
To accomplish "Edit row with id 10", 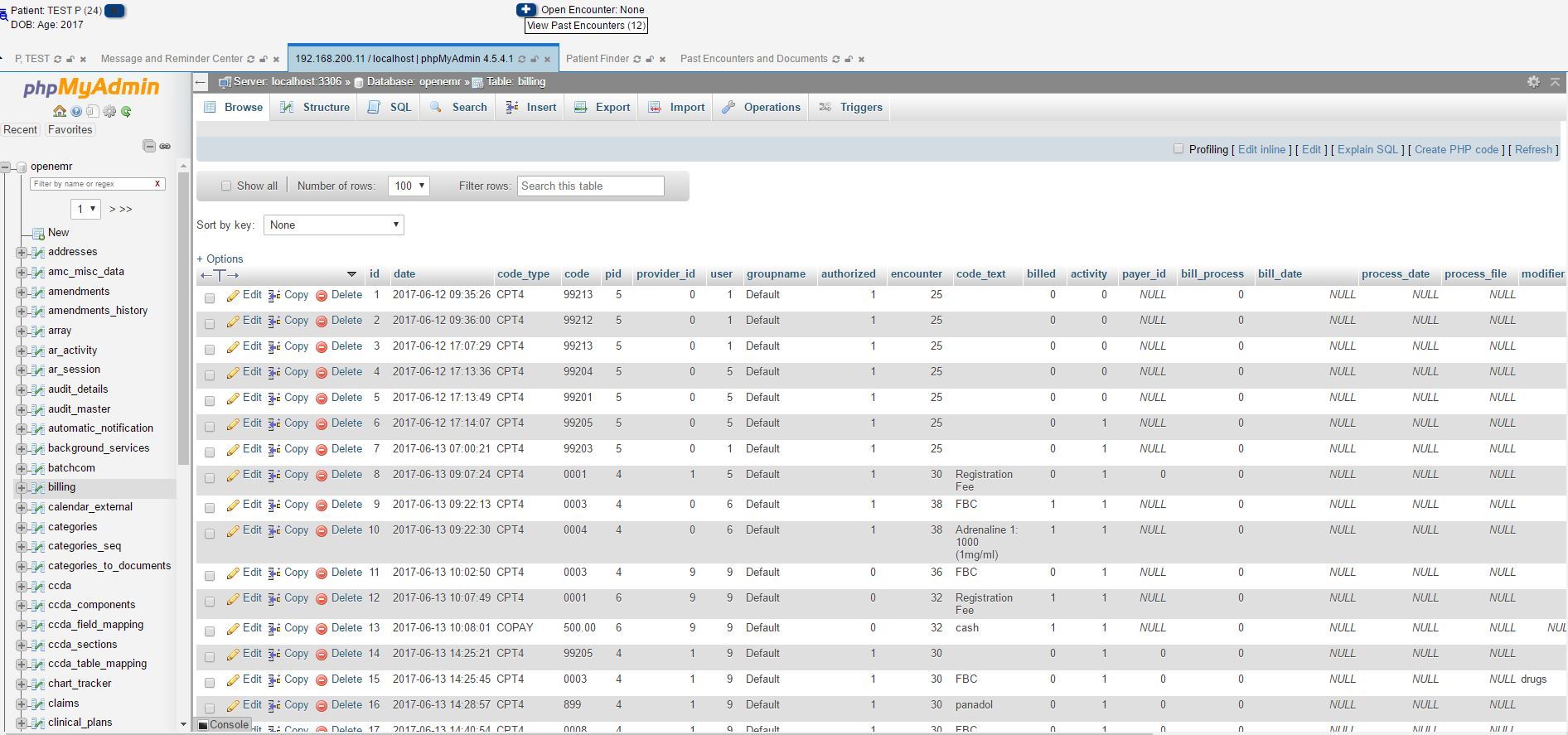I will click(x=244, y=530).
